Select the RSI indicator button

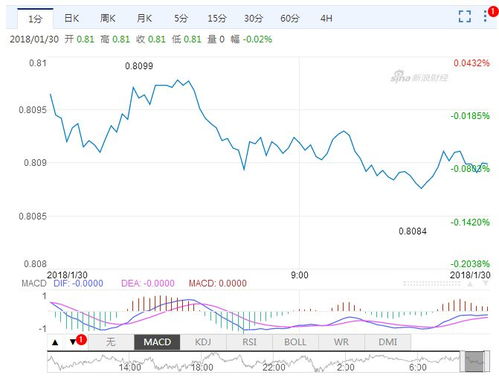click(x=249, y=342)
